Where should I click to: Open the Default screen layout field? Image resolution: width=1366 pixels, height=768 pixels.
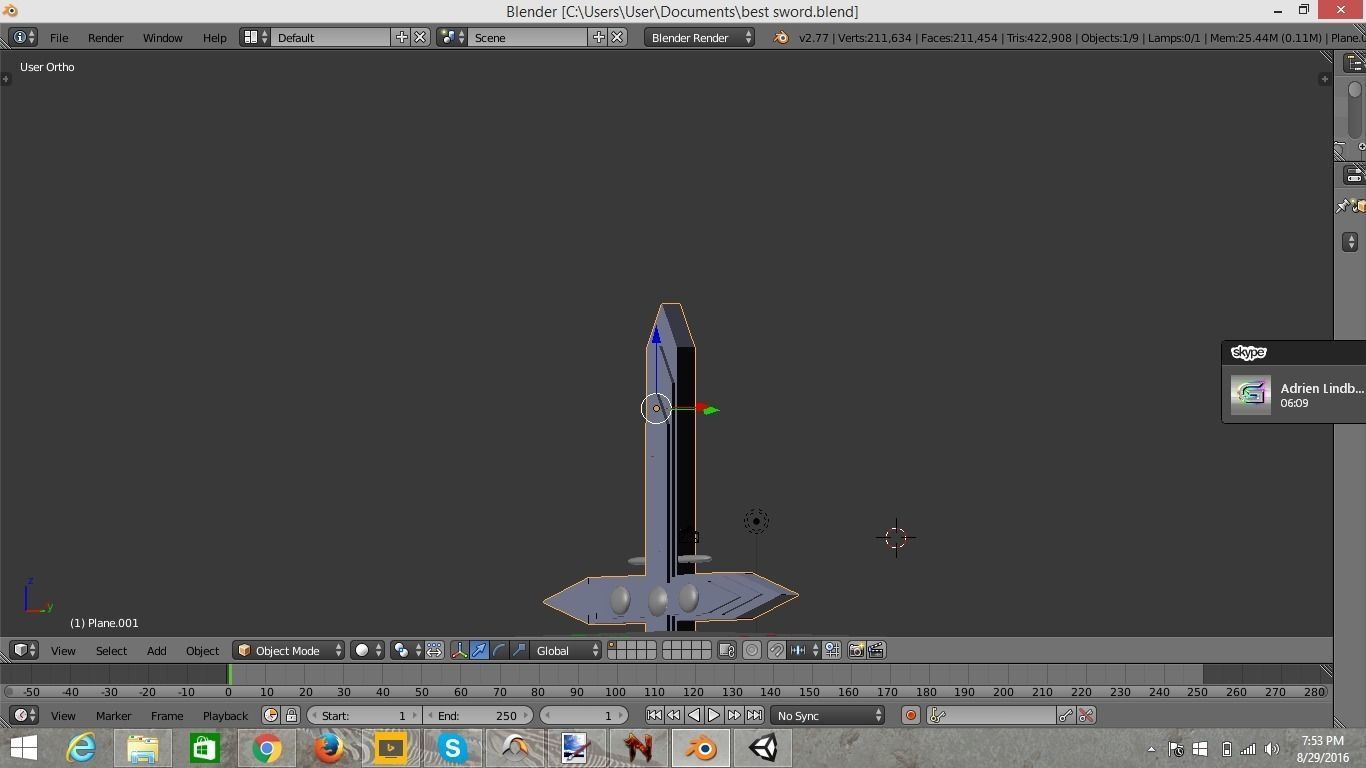[x=332, y=37]
